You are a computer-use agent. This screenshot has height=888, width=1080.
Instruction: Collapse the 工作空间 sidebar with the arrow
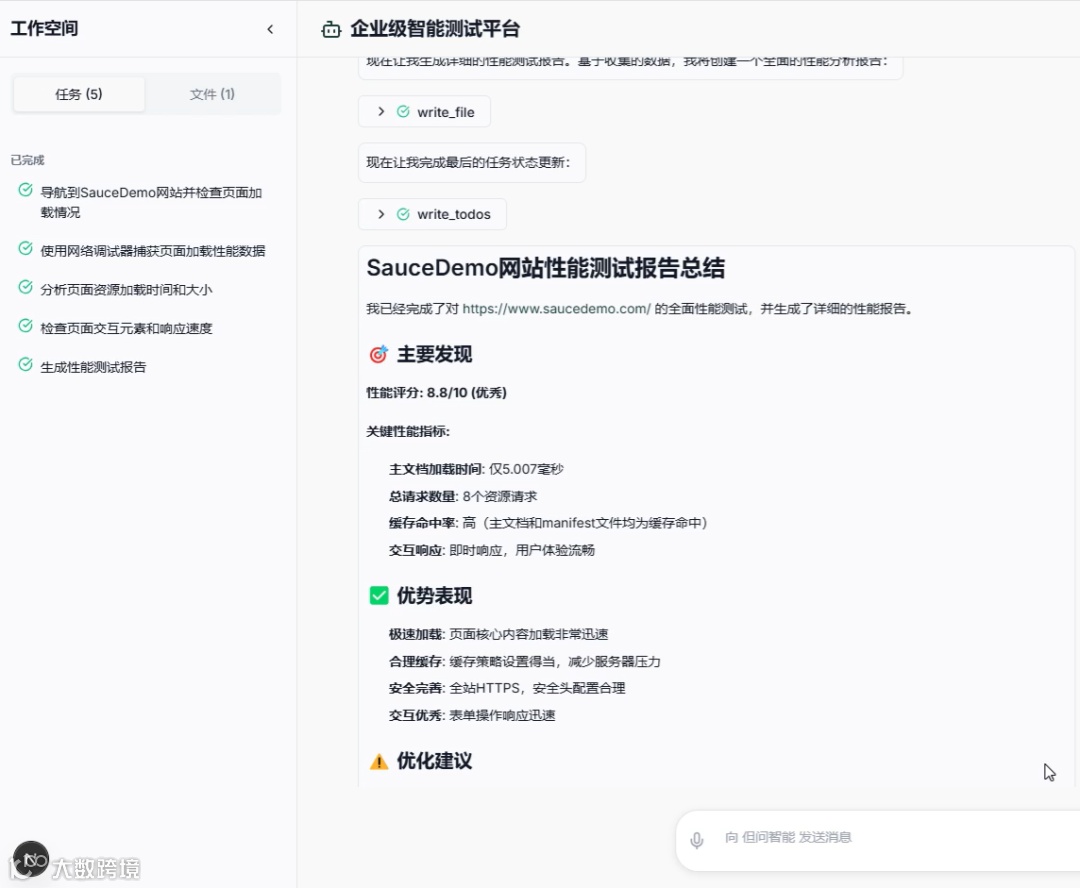coord(270,29)
